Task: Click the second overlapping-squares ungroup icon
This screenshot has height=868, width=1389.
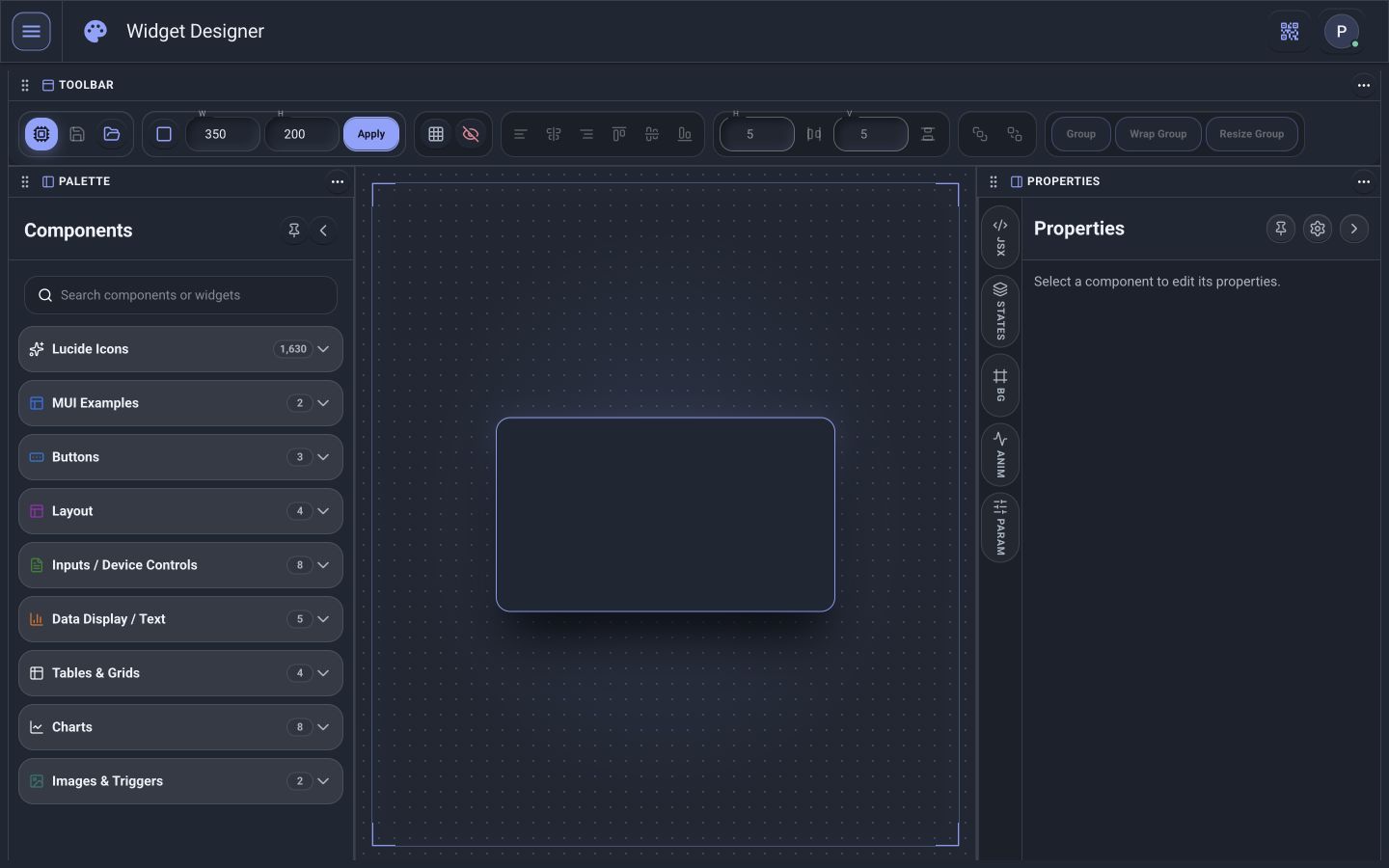Action: pos(1015,134)
